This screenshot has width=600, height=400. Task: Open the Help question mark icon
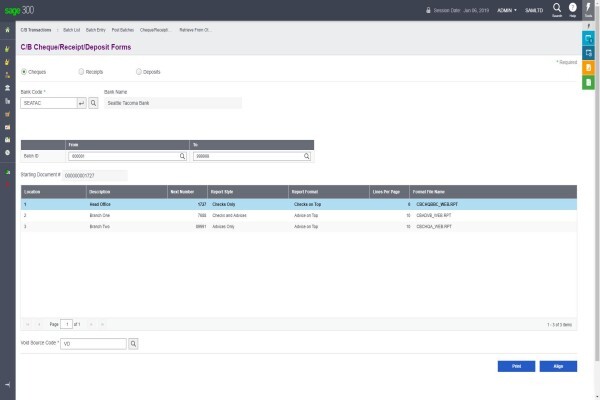(x=572, y=9)
